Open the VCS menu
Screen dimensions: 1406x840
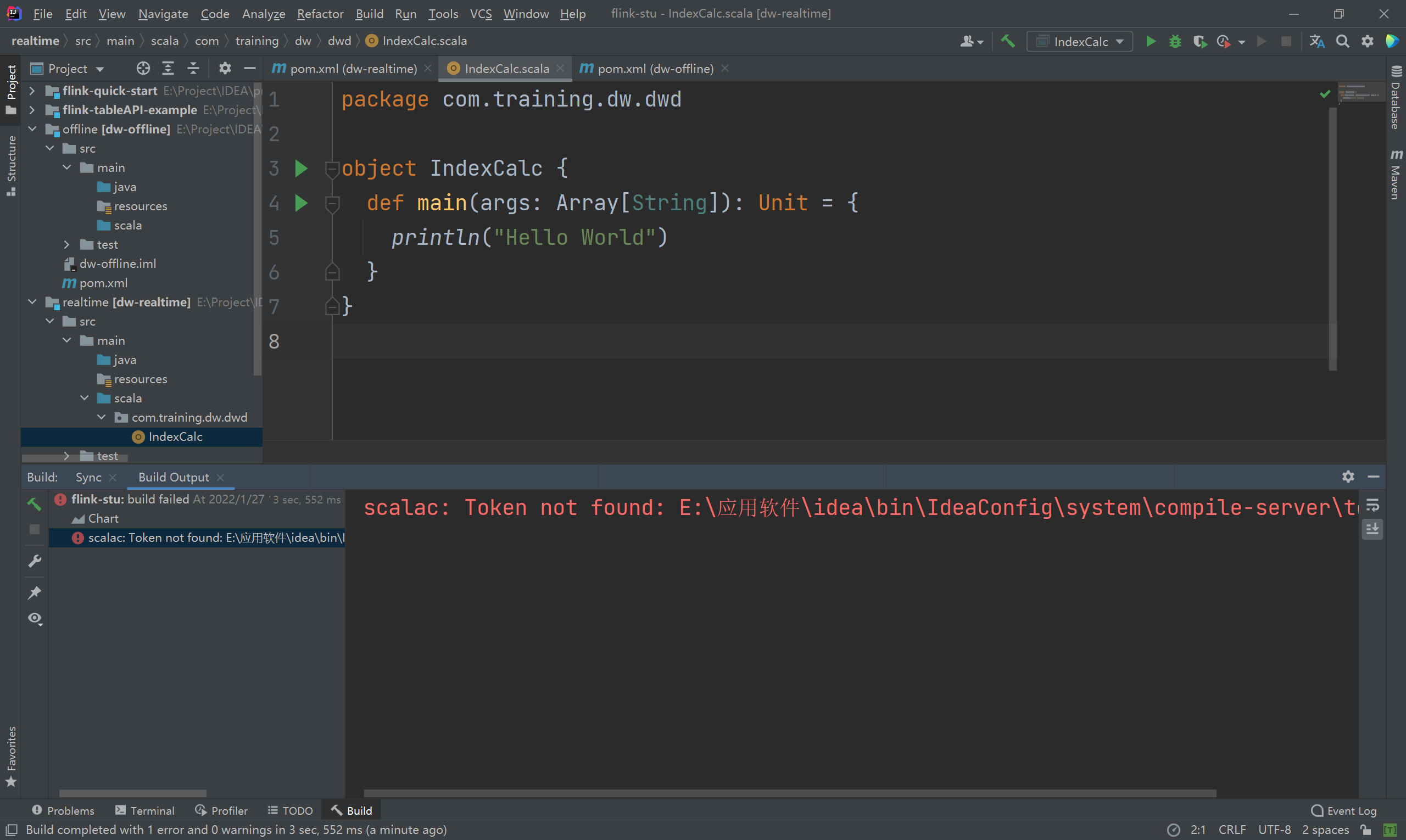click(x=481, y=14)
